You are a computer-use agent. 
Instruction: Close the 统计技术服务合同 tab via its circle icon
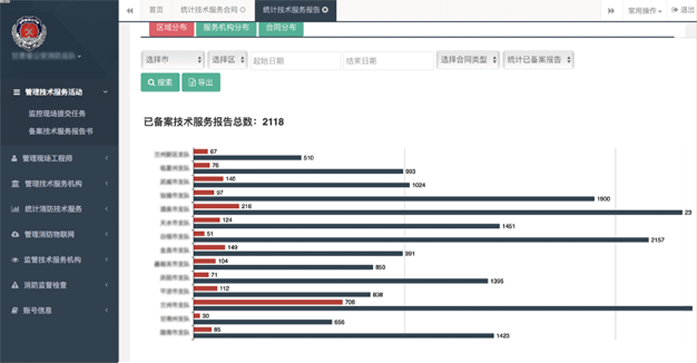(243, 10)
